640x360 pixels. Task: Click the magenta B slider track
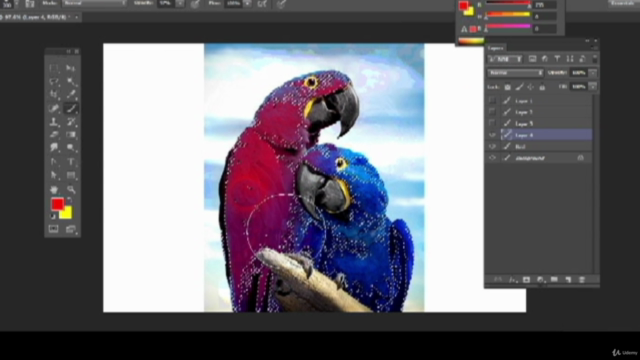[x=508, y=27]
